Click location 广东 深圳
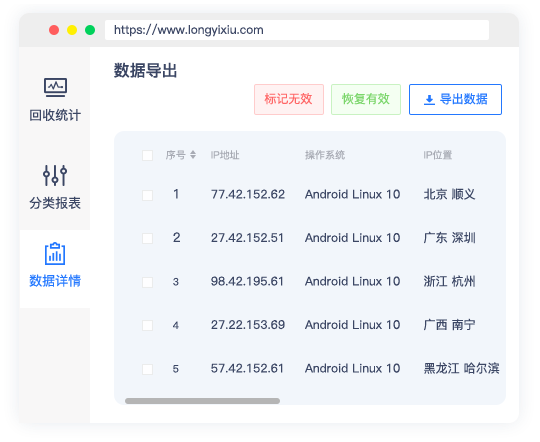540x442 pixels. [449, 238]
